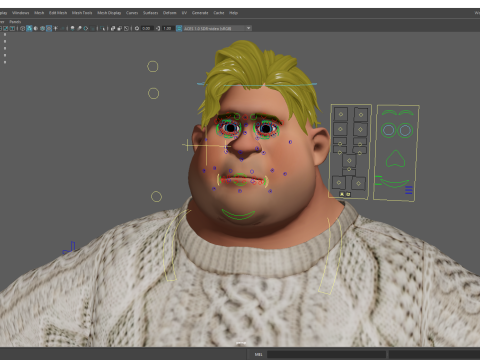Select right eye circle in face GUI panel
This screenshot has height=360, width=480.
coord(406,130)
